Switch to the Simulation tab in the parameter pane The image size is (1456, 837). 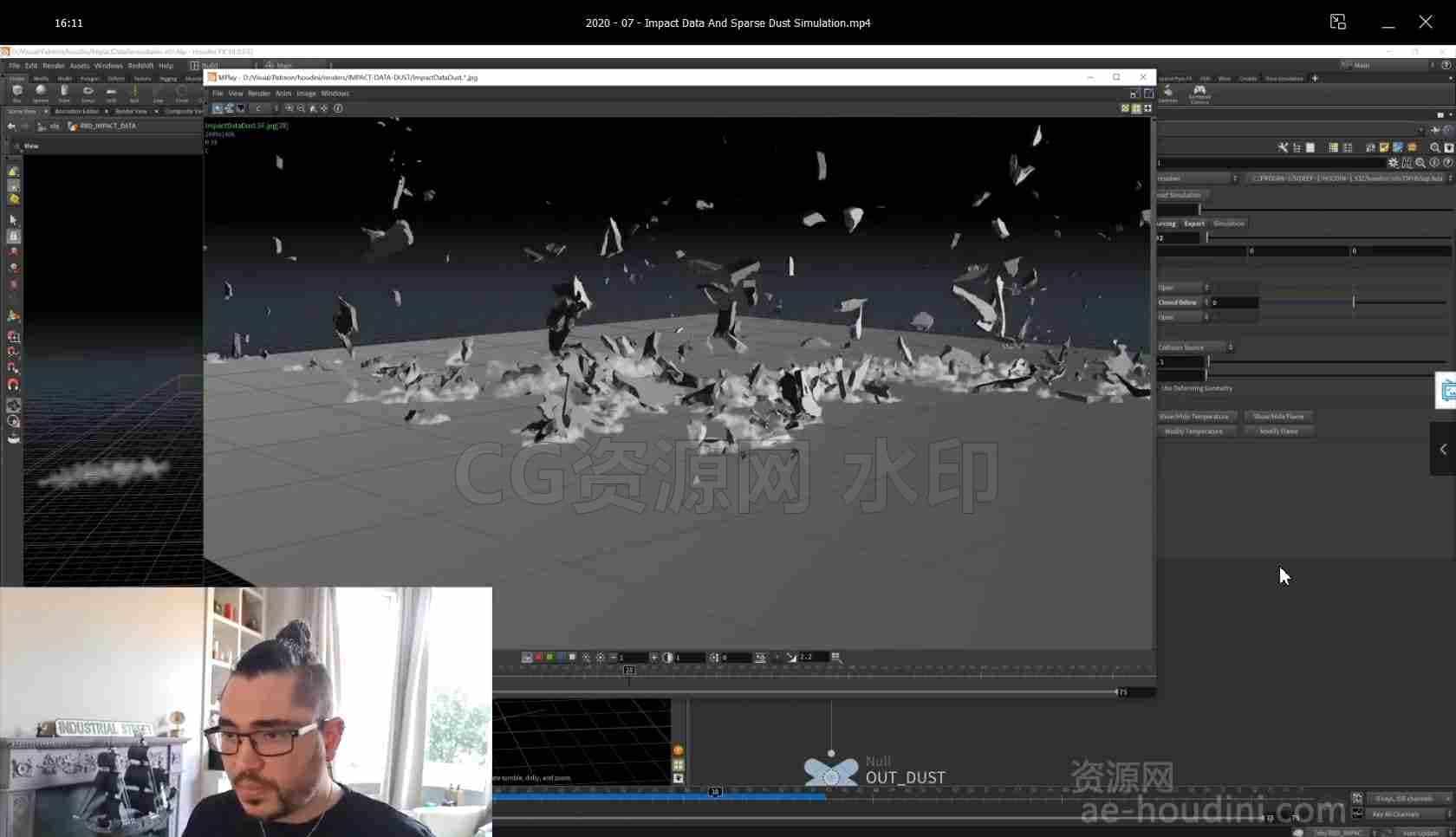pyautogui.click(x=1229, y=224)
